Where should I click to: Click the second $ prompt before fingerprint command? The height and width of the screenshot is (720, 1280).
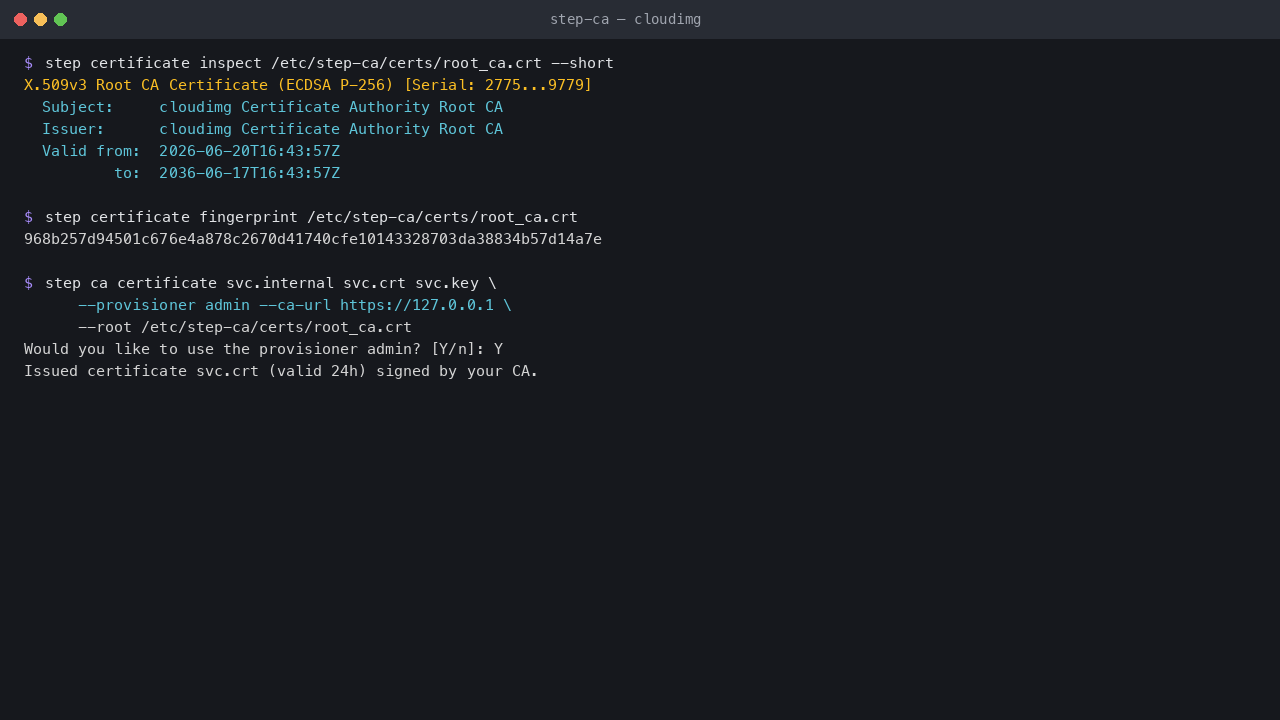28,217
